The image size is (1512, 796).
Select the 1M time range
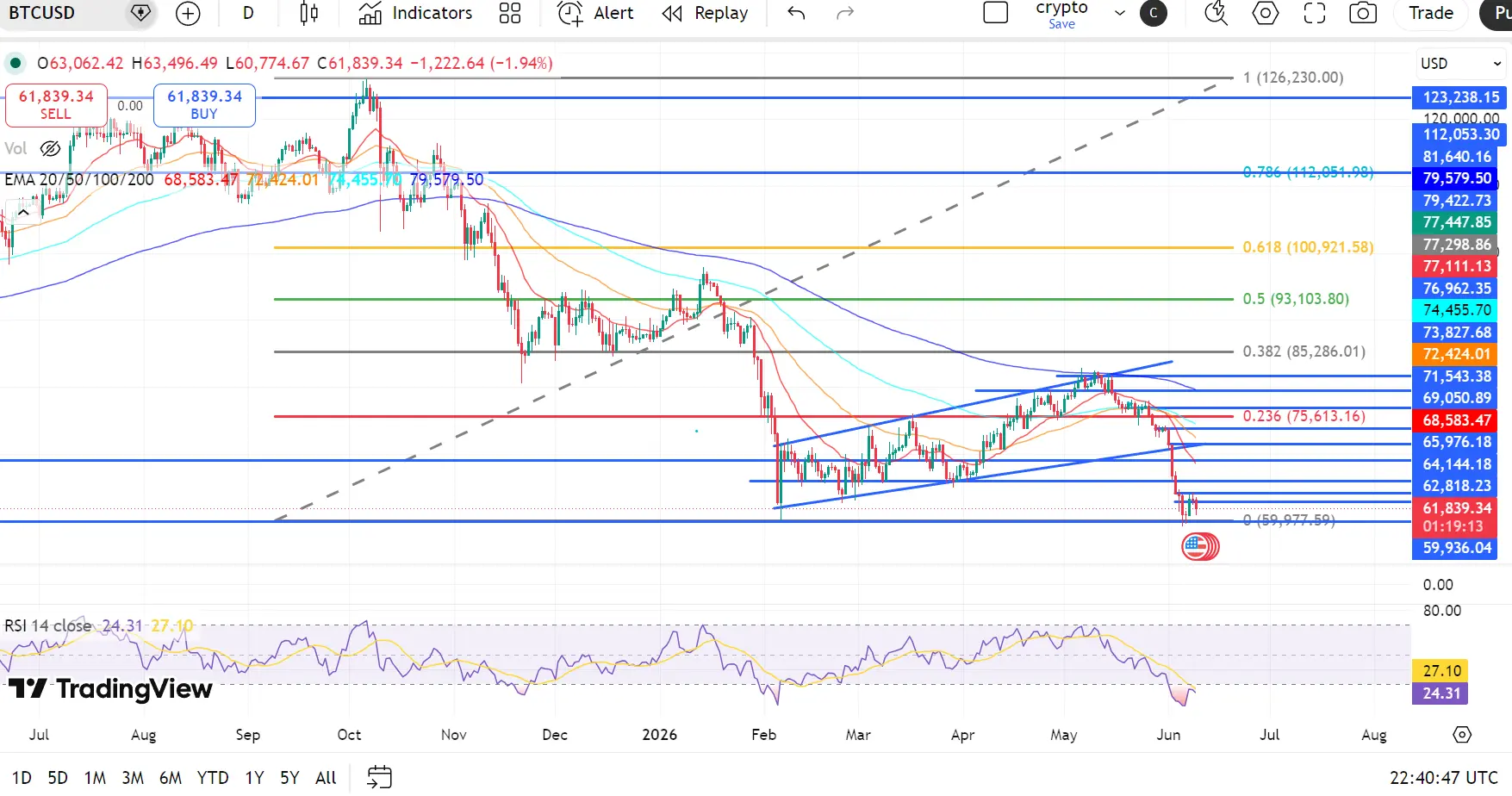[95, 778]
